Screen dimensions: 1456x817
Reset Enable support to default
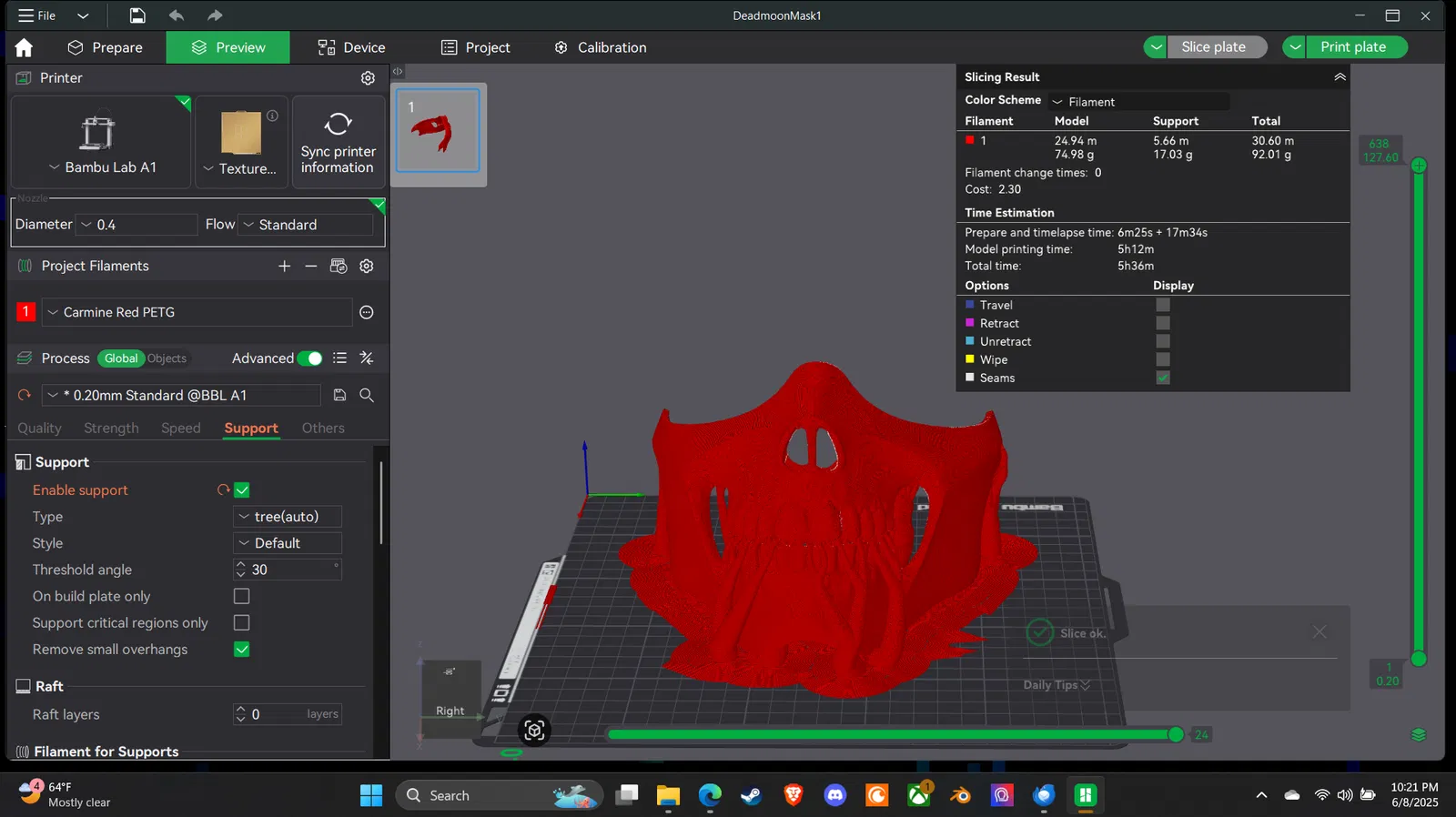(223, 489)
